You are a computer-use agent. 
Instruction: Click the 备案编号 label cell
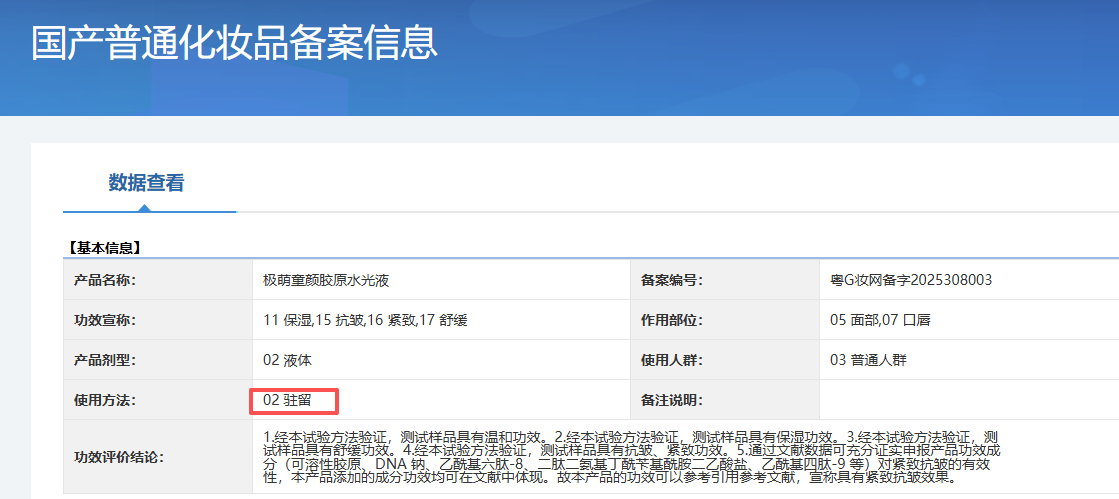point(672,280)
